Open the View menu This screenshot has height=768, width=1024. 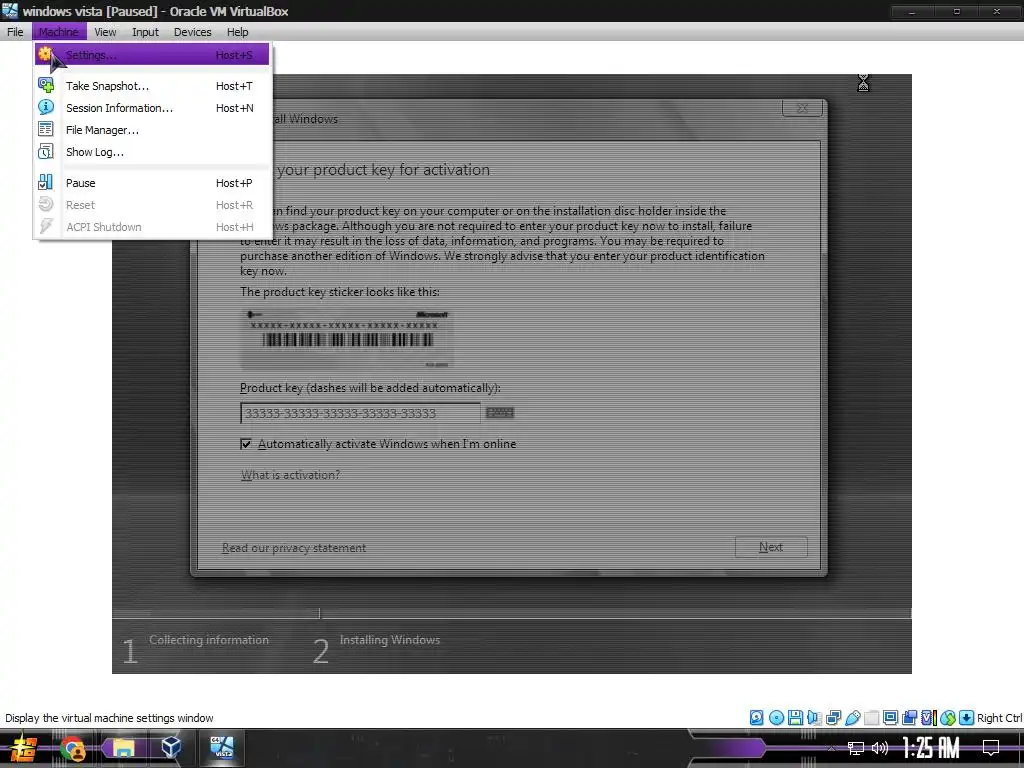104,31
